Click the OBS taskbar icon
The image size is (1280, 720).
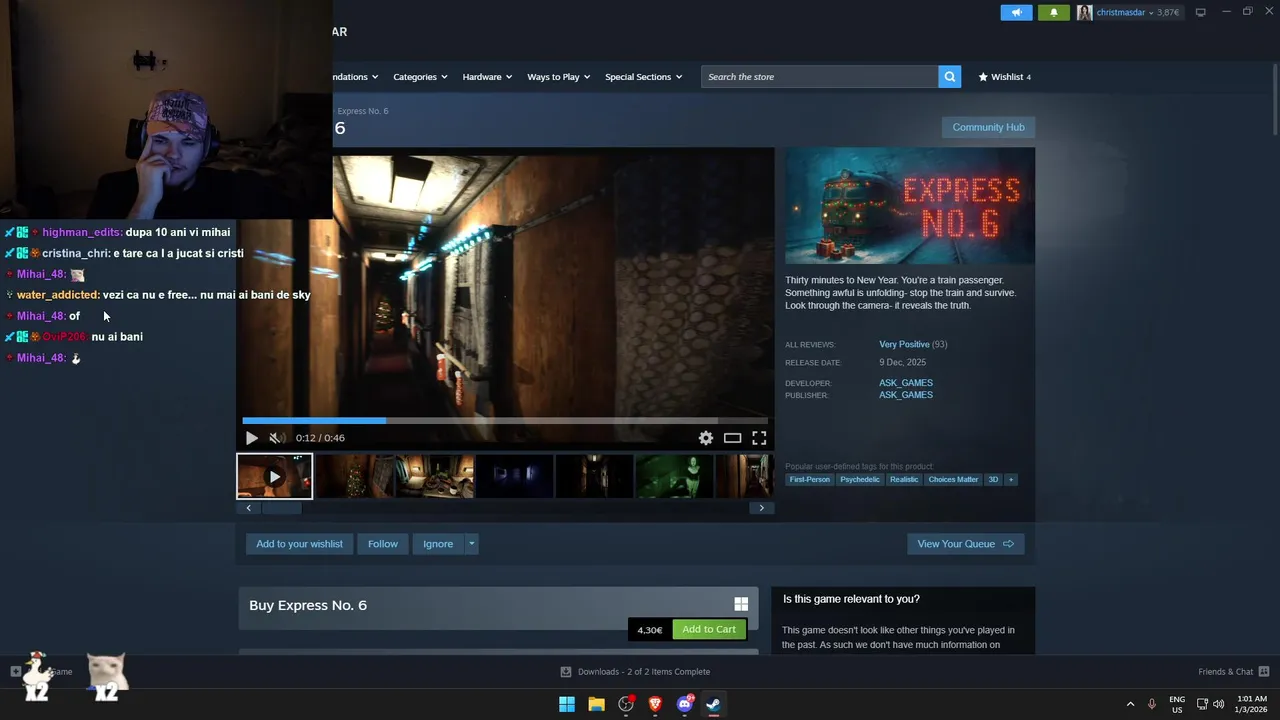point(626,704)
